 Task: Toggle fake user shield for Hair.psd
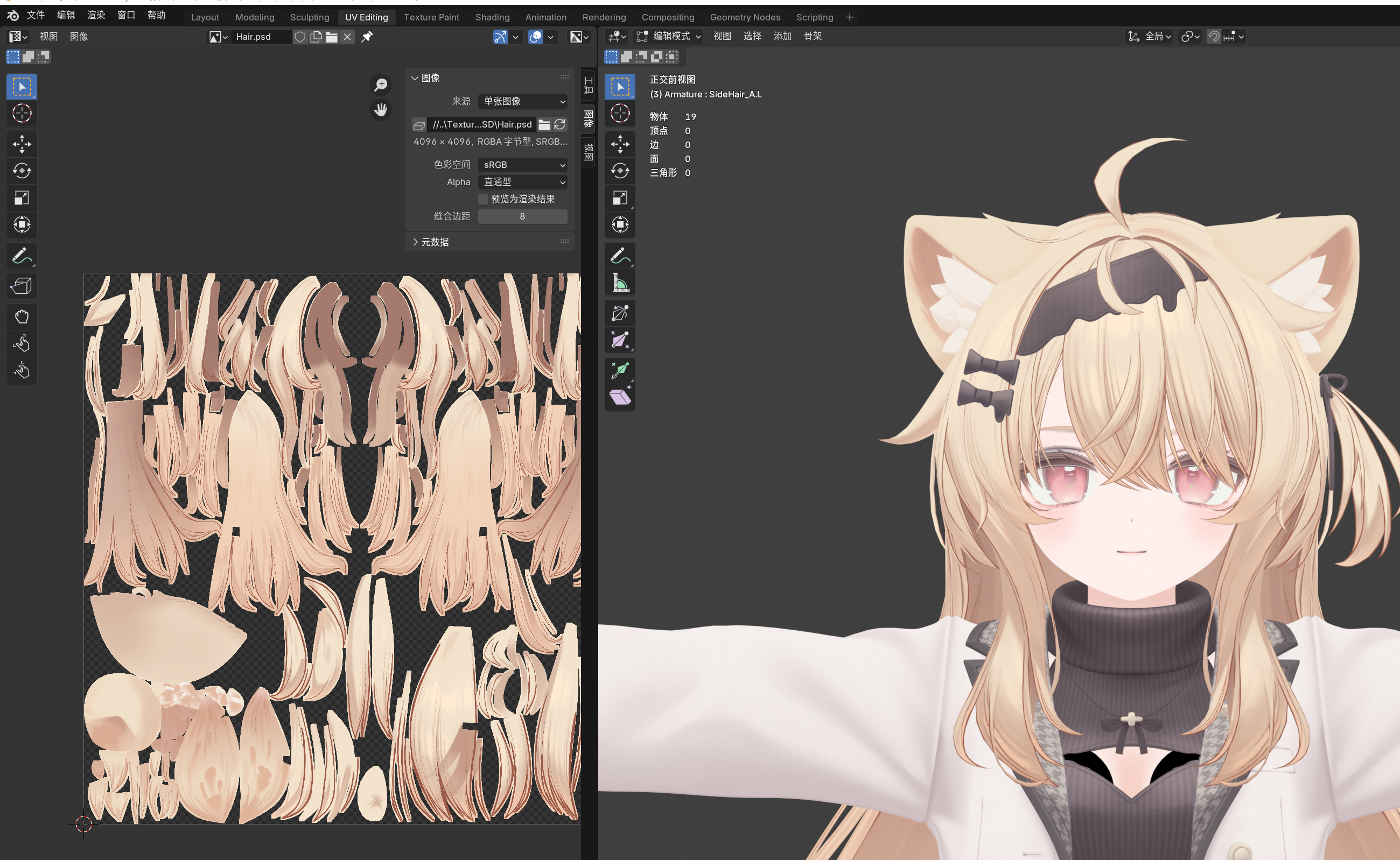[x=300, y=37]
